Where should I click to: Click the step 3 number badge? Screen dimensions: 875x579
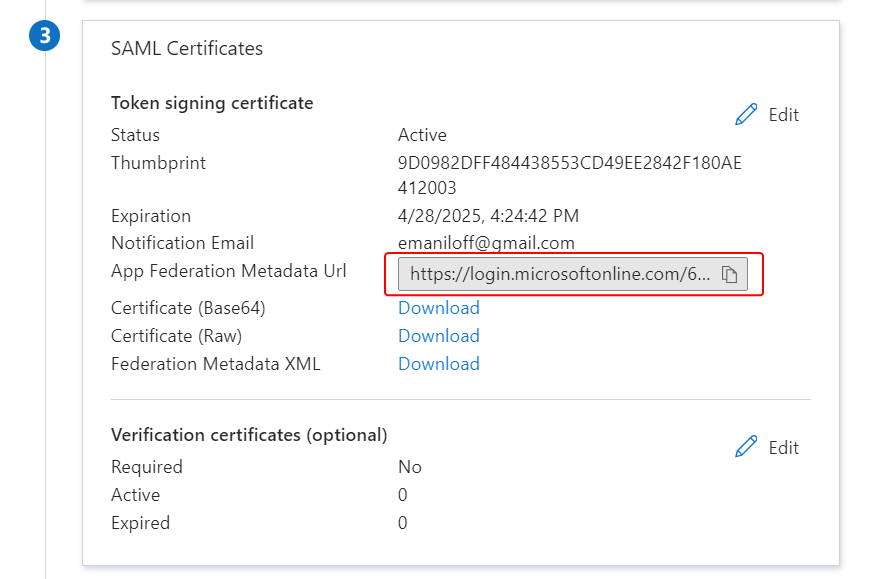click(x=44, y=37)
